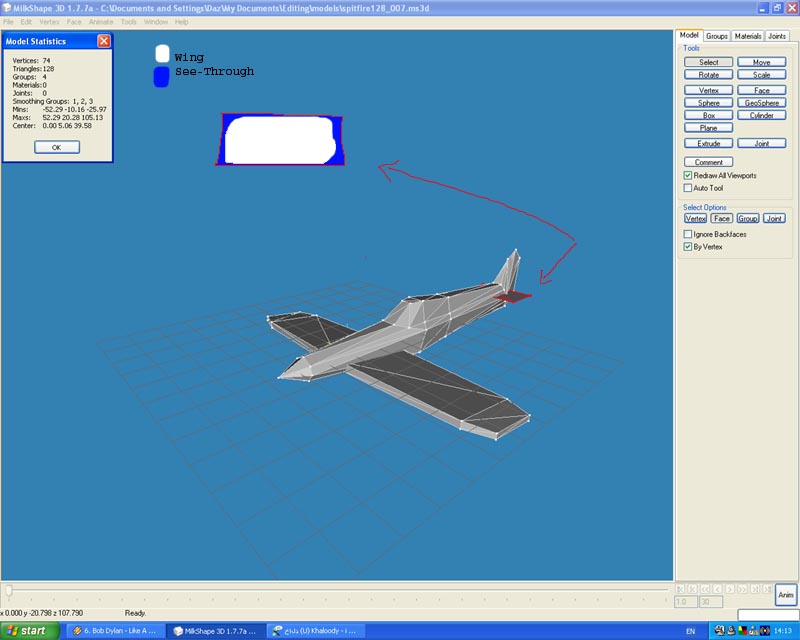This screenshot has height=640, width=800.
Task: Disable the By Vertex checkbox
Action: point(687,246)
